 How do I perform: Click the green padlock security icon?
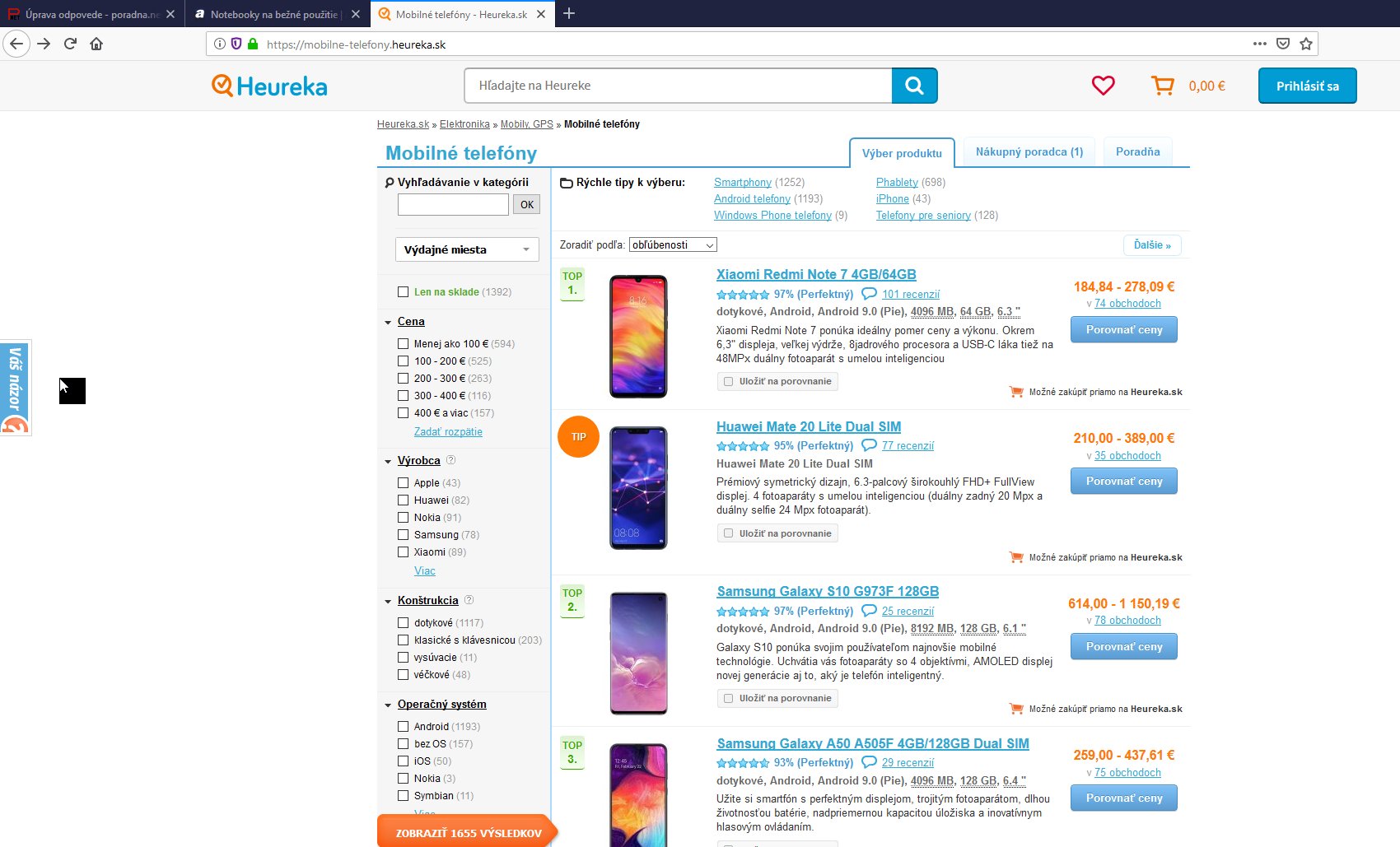point(253,44)
